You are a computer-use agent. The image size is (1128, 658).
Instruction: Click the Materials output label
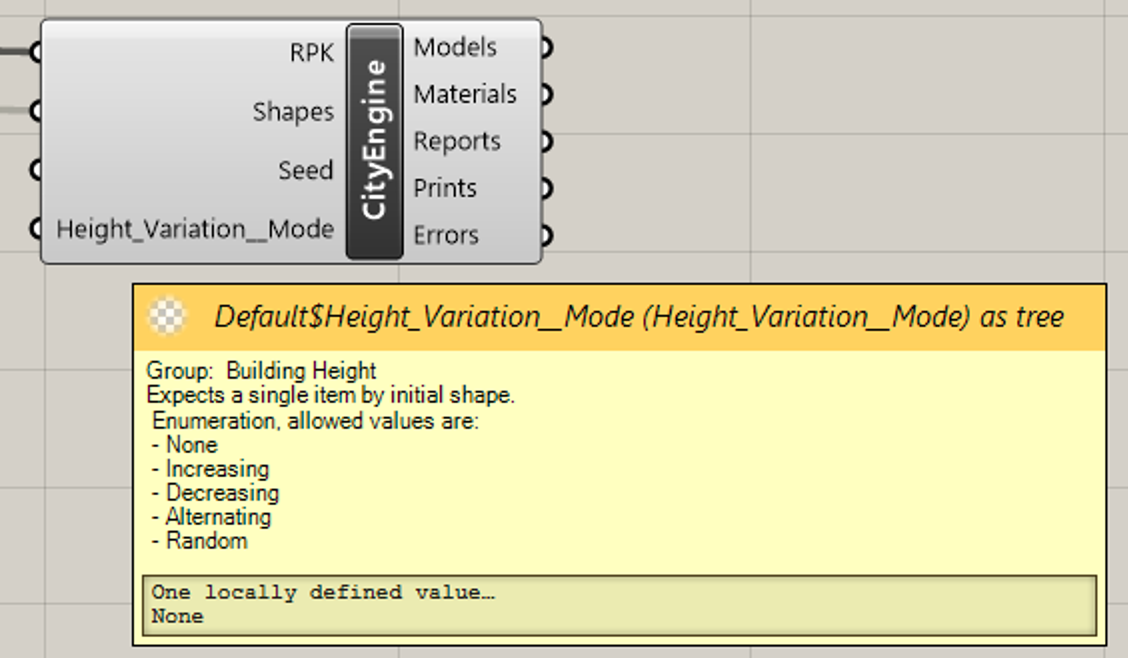click(x=465, y=94)
